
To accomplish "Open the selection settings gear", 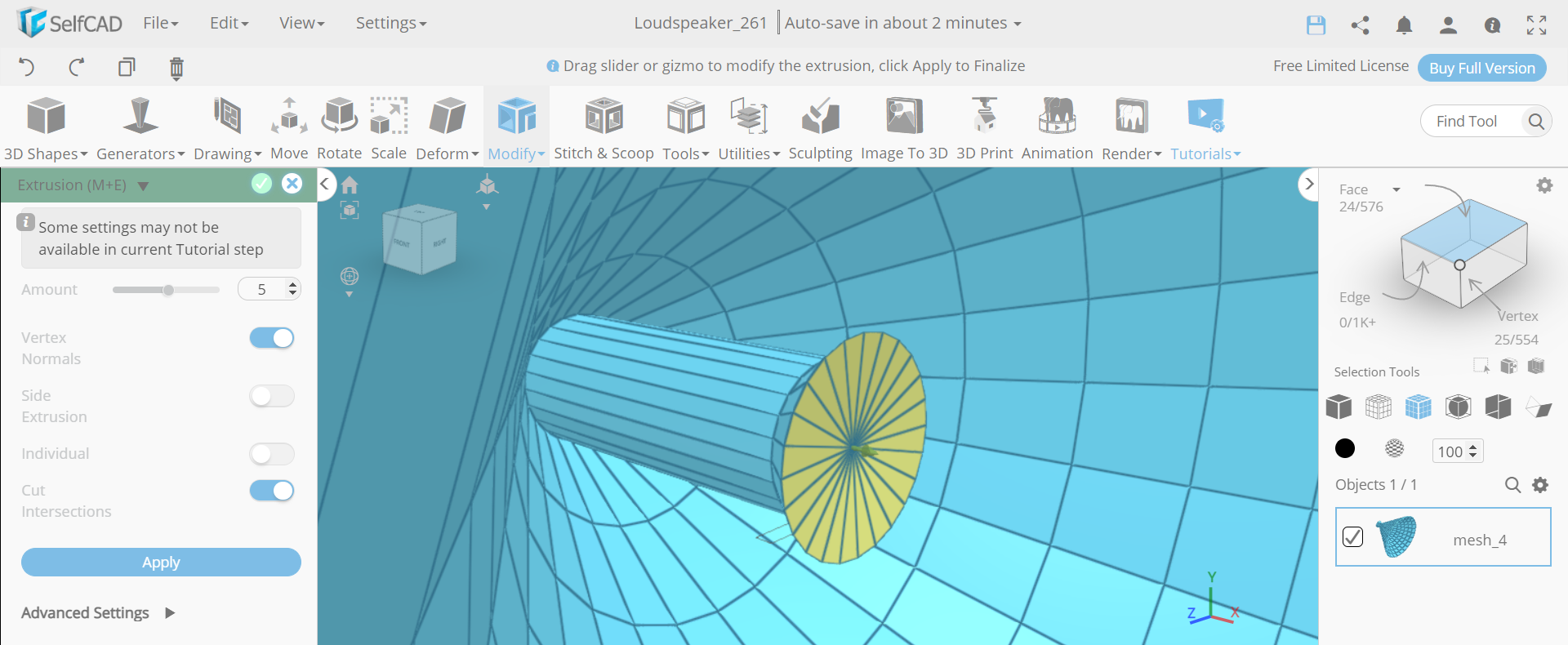I will pos(1544,185).
